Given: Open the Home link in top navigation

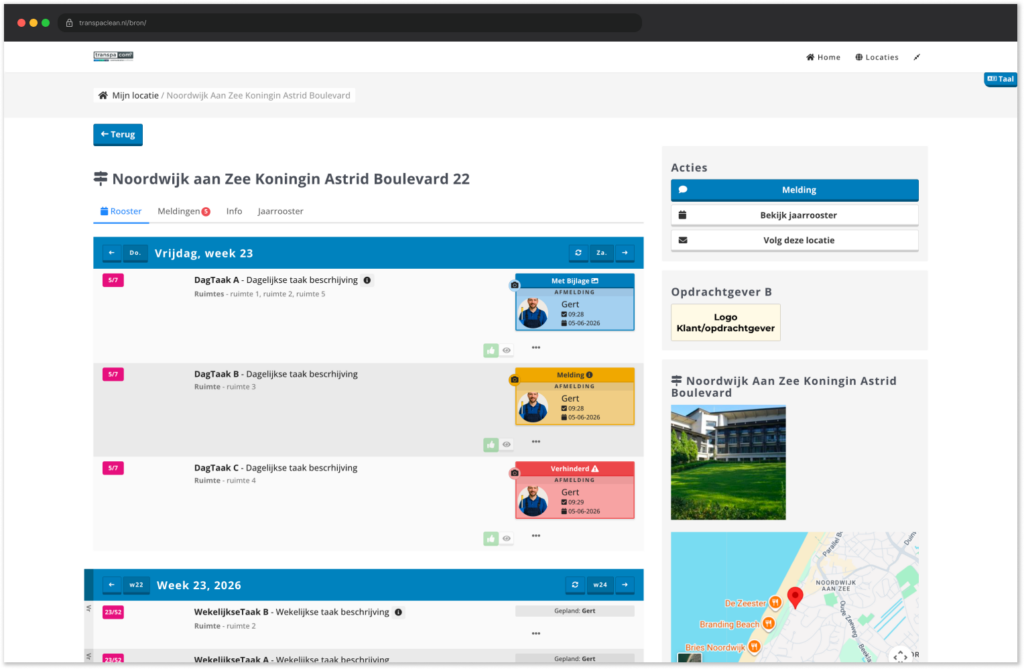Looking at the screenshot, I should pyautogui.click(x=823, y=57).
